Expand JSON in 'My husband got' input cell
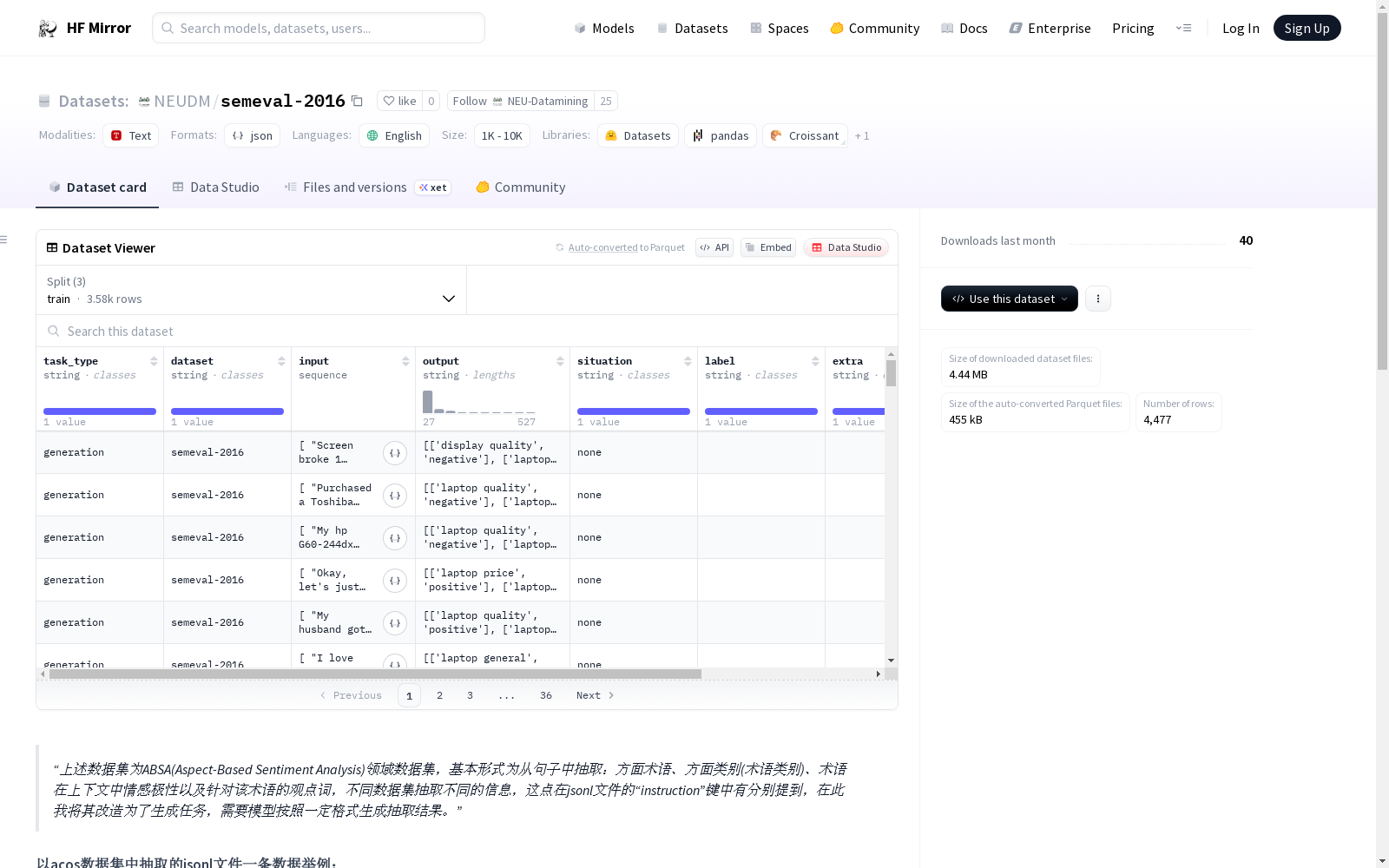The image size is (1389, 868). point(395,623)
